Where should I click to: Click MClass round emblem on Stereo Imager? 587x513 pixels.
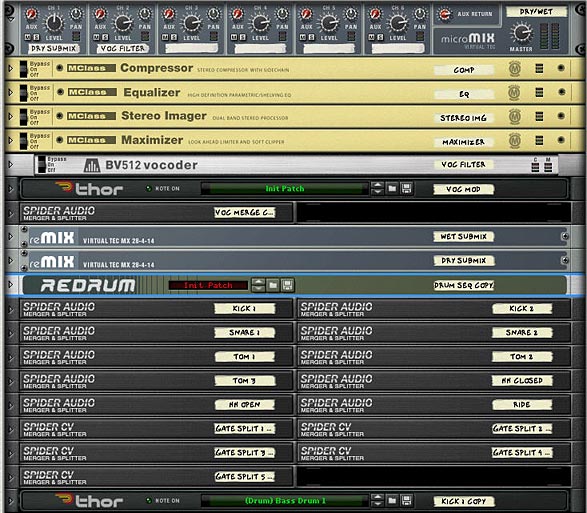(x=515, y=116)
